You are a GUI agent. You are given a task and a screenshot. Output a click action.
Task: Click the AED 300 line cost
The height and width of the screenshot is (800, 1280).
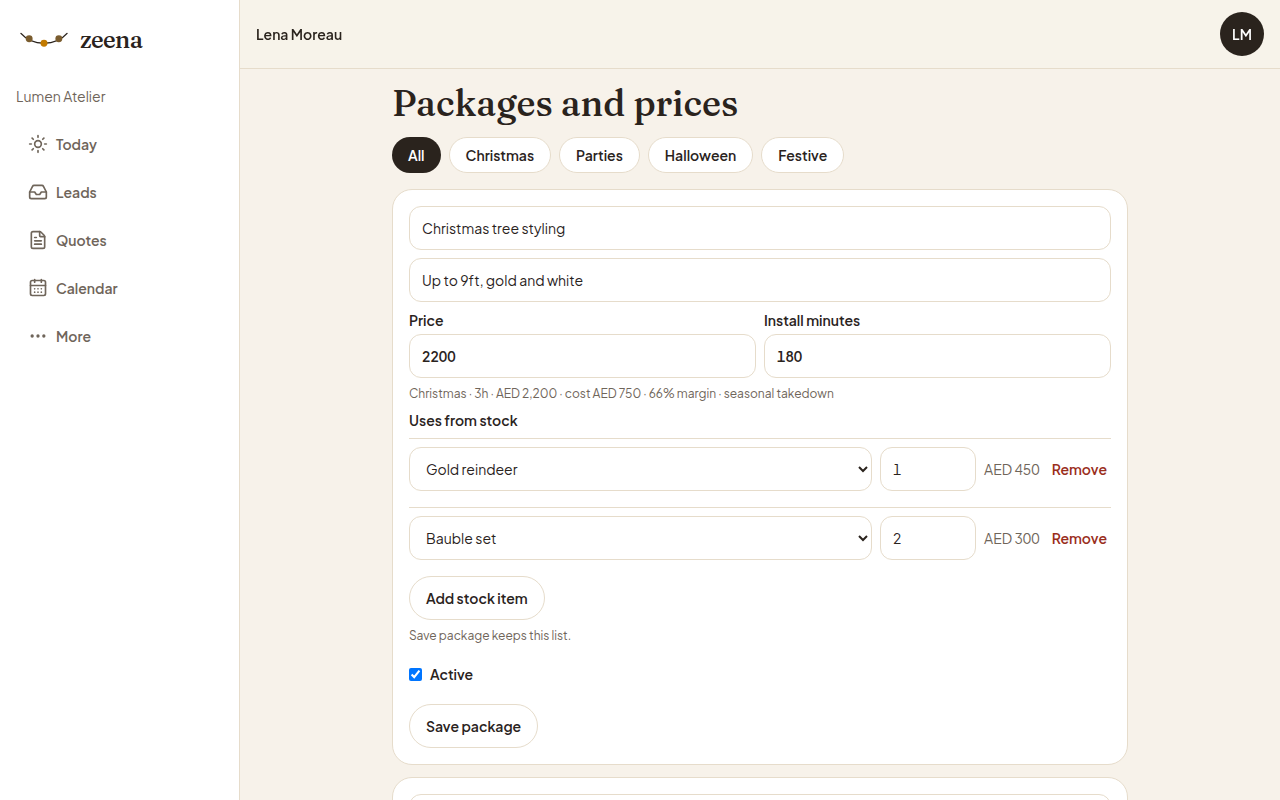pyautogui.click(x=1012, y=538)
